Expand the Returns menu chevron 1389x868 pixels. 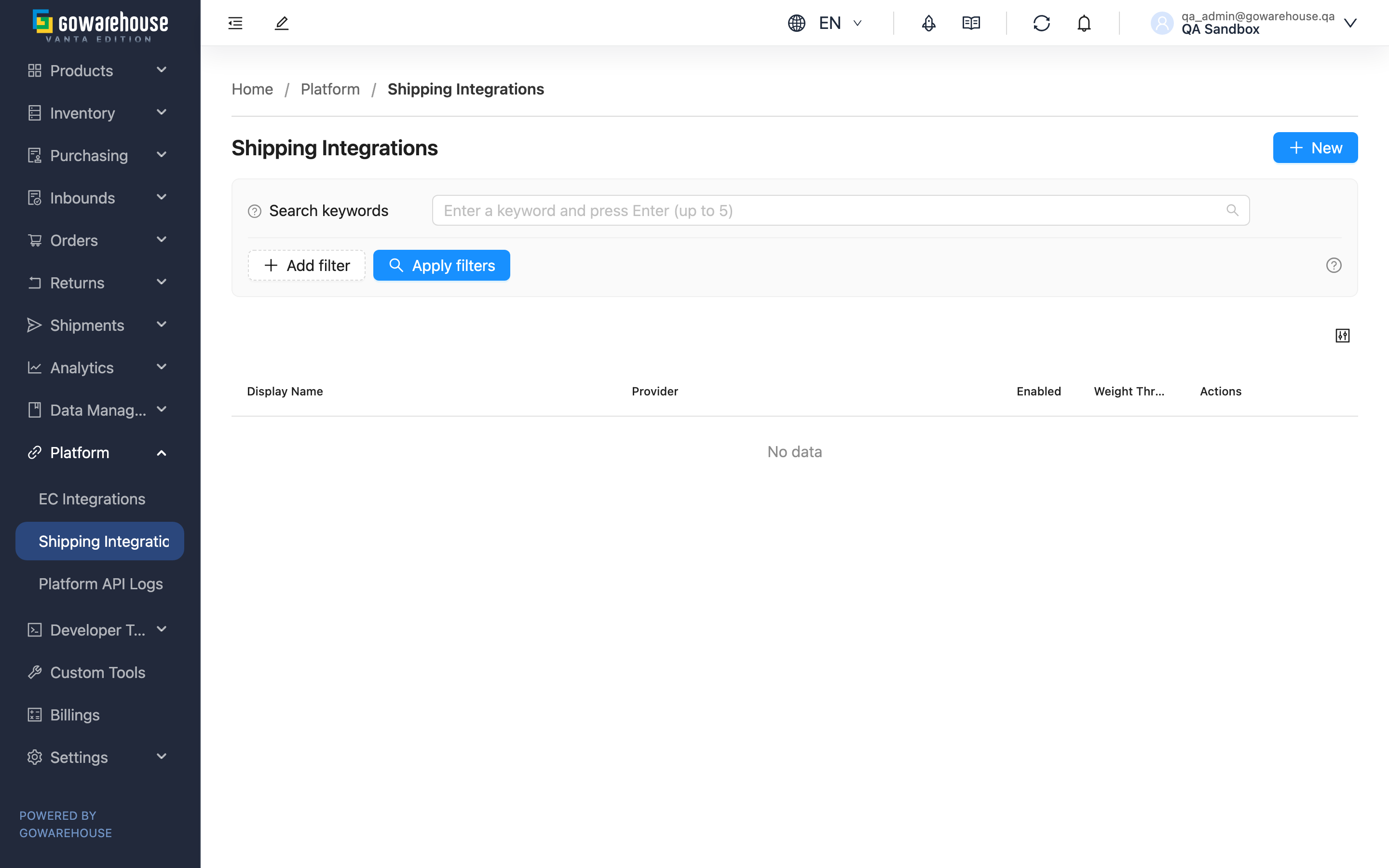[x=161, y=283]
